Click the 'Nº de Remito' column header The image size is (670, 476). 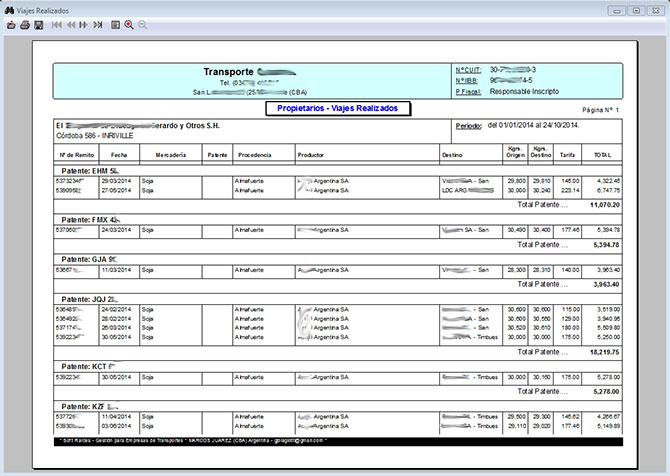77,155
